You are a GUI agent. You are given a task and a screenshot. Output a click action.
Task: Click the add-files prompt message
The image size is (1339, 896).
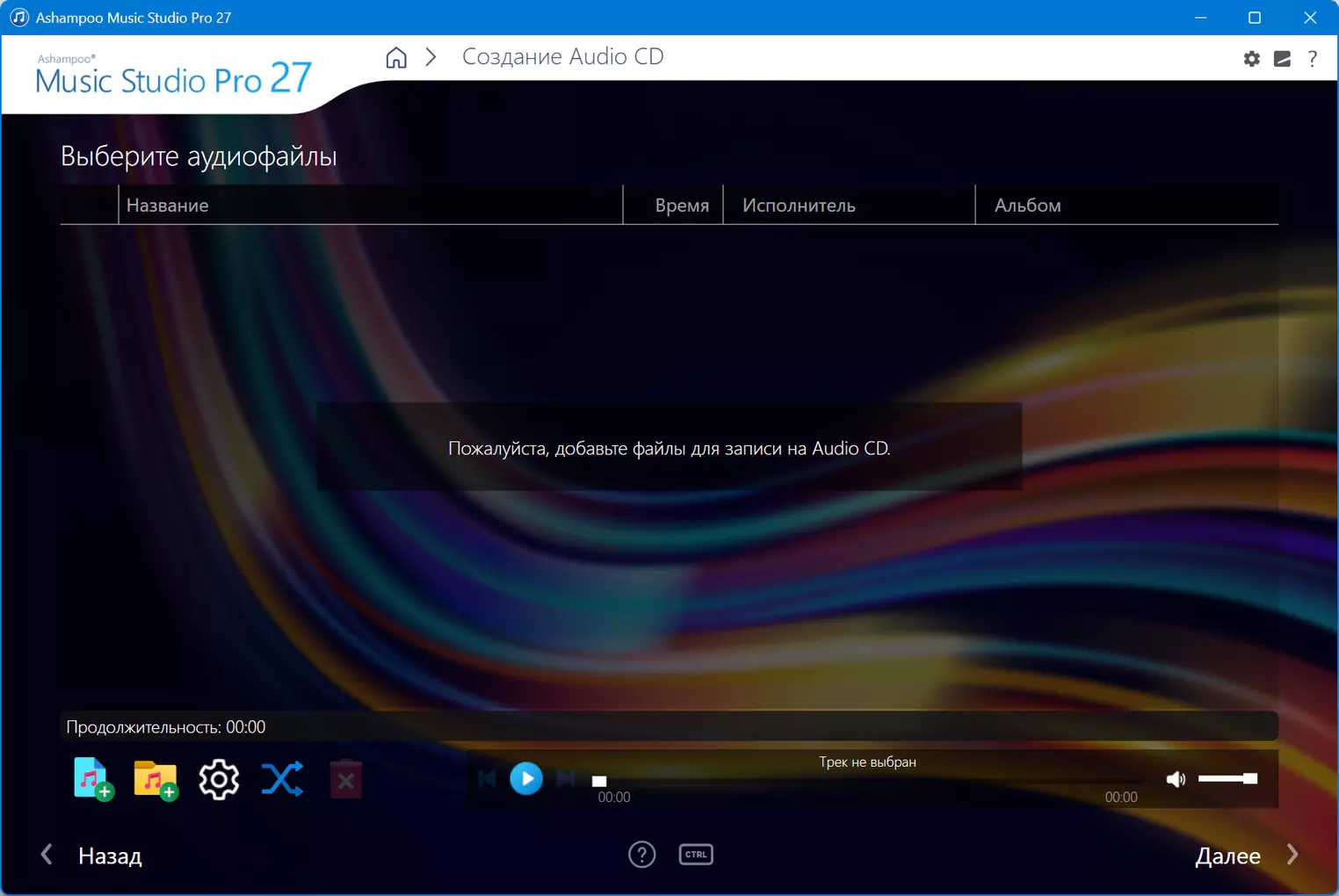tap(669, 448)
